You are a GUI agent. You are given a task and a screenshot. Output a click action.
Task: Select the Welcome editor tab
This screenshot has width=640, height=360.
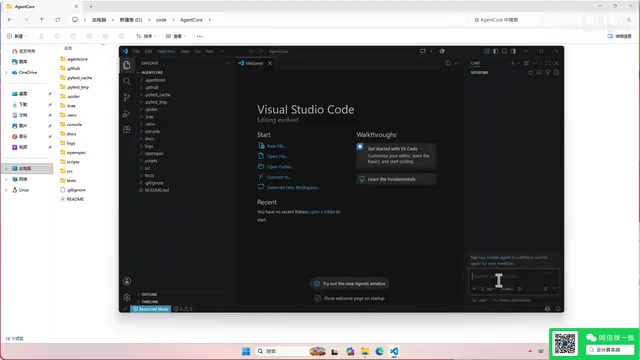coord(254,63)
